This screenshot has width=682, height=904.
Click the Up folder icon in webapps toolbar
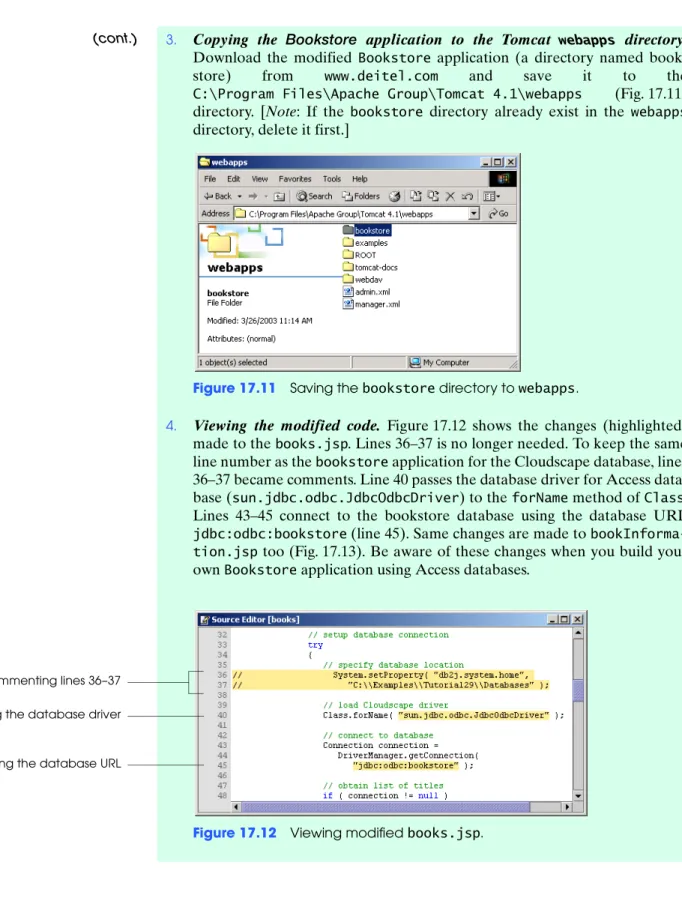[x=279, y=197]
